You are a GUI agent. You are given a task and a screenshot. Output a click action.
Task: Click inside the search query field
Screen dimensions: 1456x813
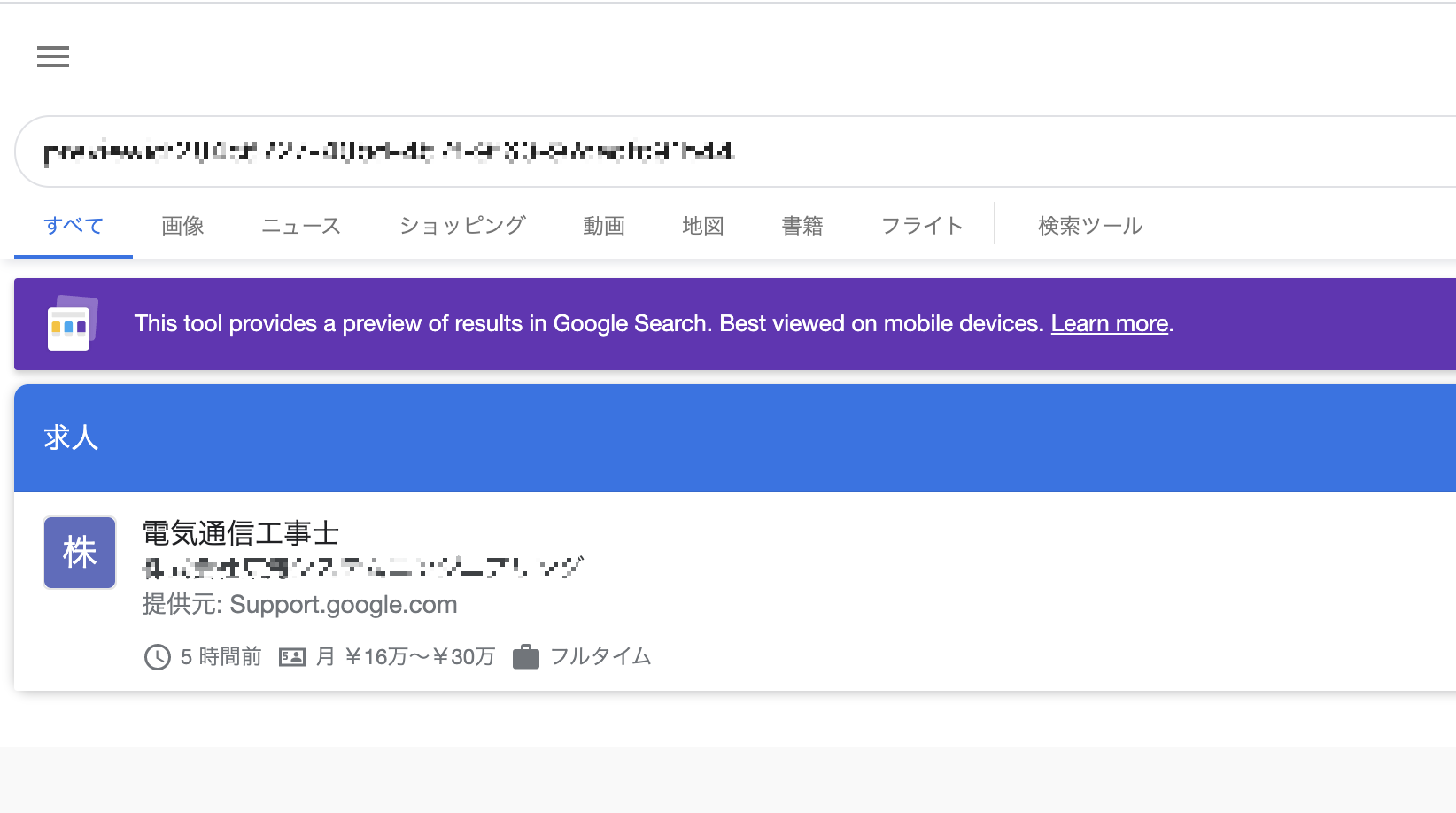[x=735, y=151]
